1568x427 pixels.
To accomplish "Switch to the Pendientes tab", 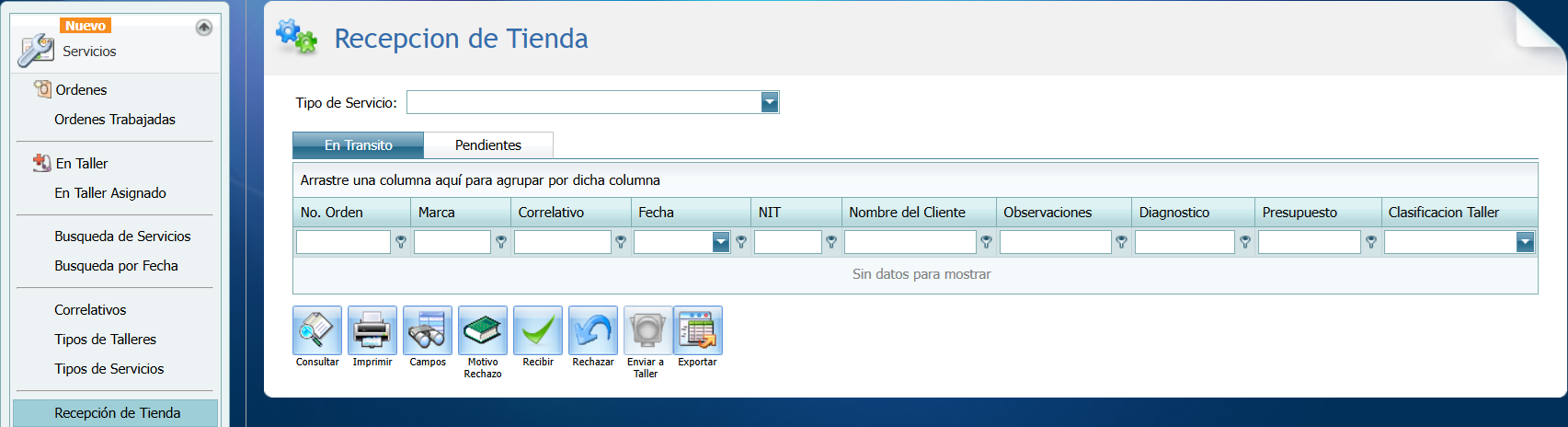I will [488, 145].
